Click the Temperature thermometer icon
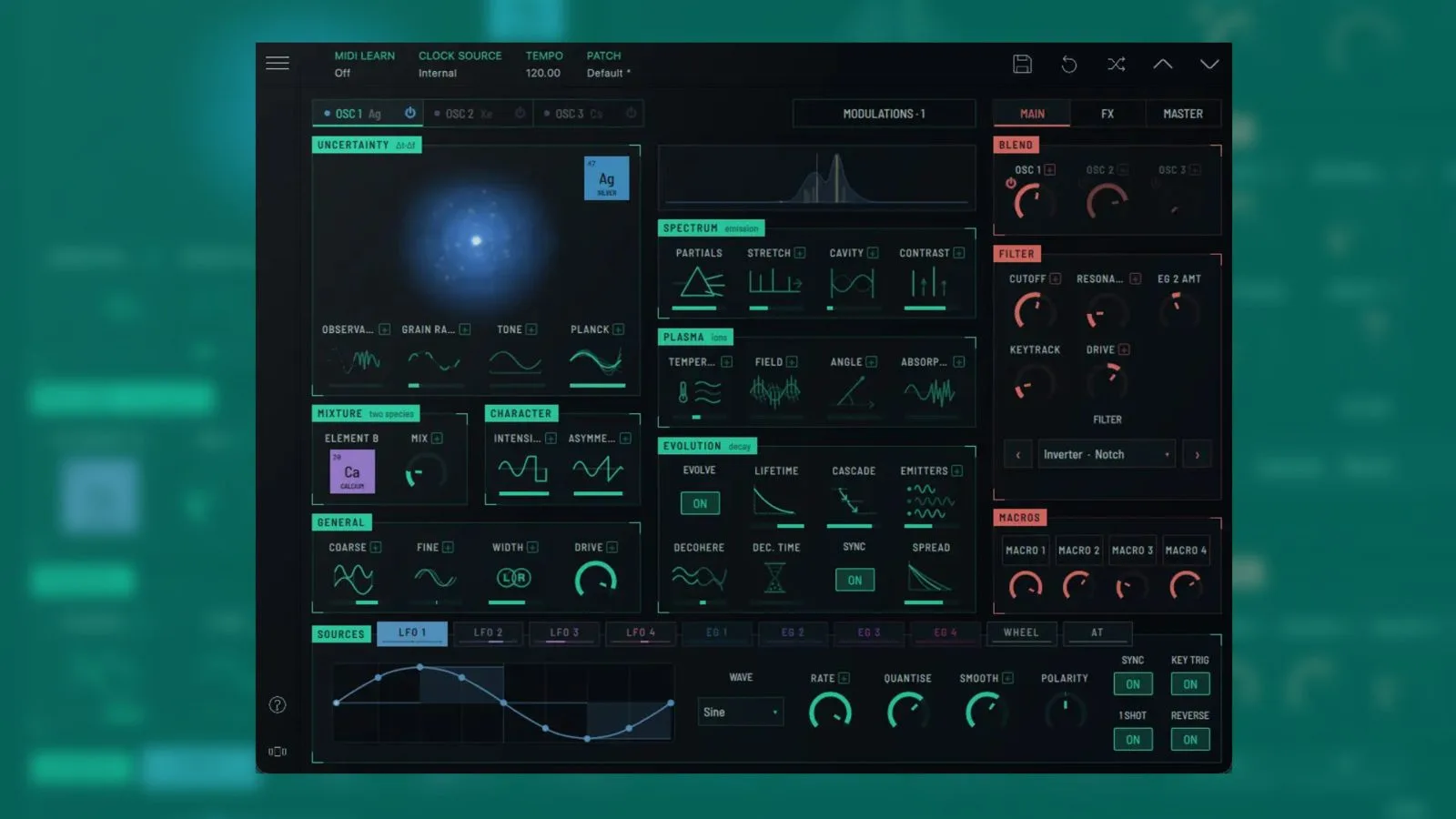This screenshot has height=819, width=1456. (x=698, y=392)
